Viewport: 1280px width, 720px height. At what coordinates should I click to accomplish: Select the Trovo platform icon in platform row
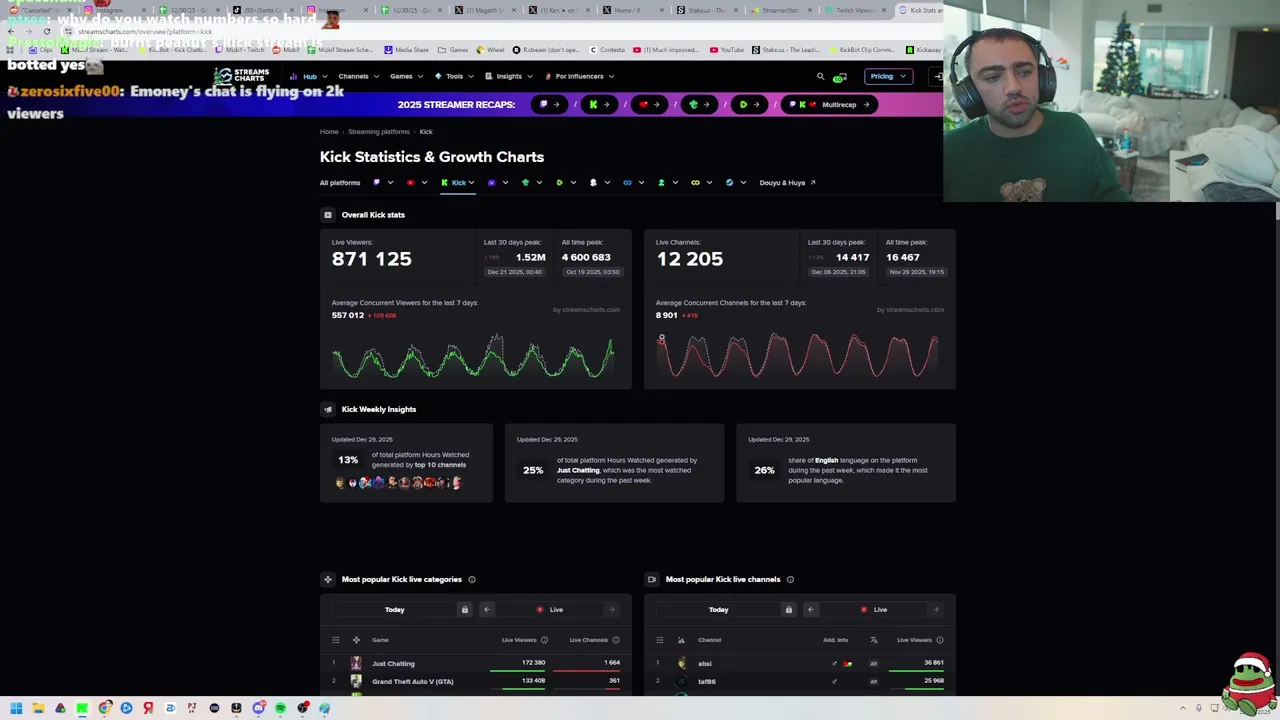coord(525,183)
